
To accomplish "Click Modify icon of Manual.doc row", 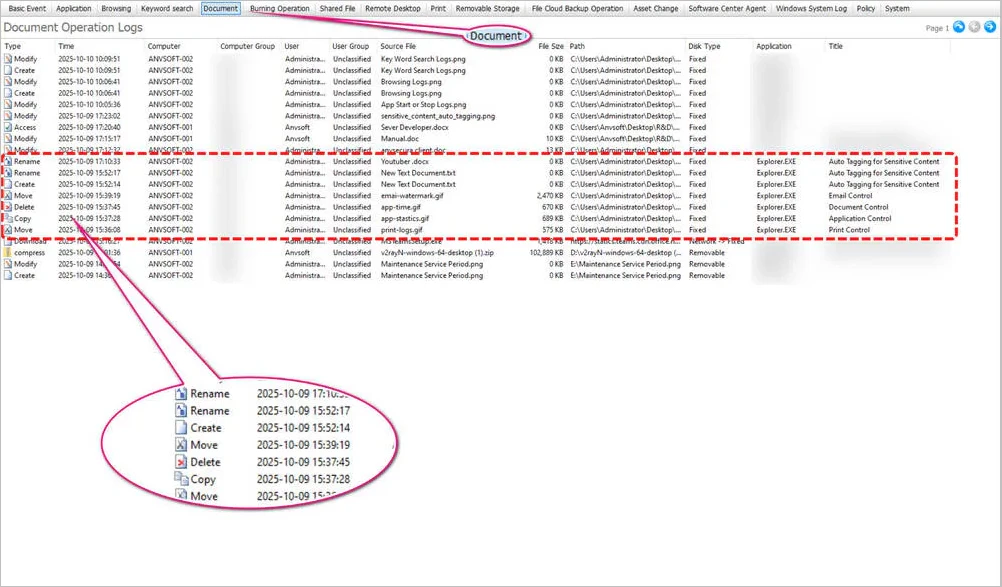I will pyautogui.click(x=8, y=139).
